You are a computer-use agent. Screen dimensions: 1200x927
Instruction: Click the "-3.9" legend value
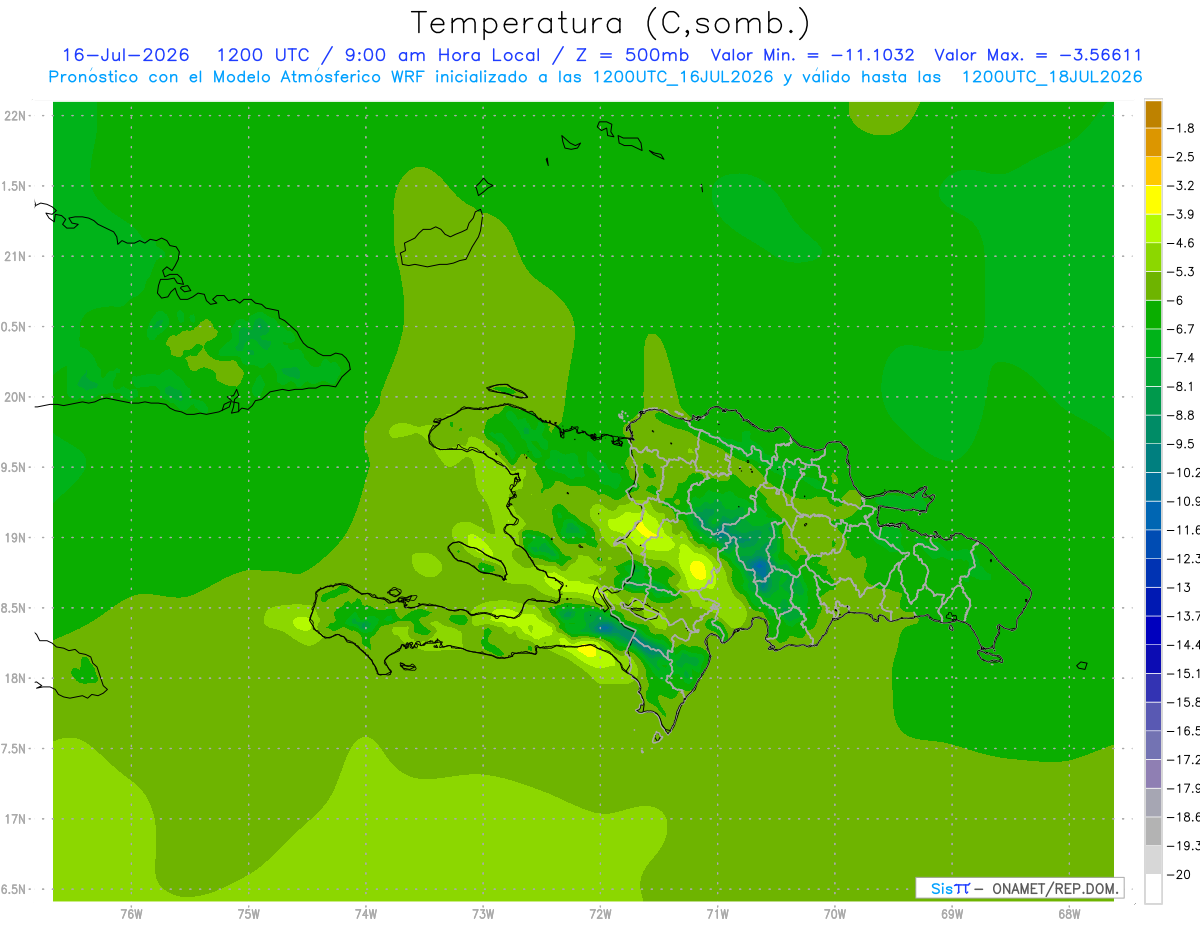click(1181, 214)
